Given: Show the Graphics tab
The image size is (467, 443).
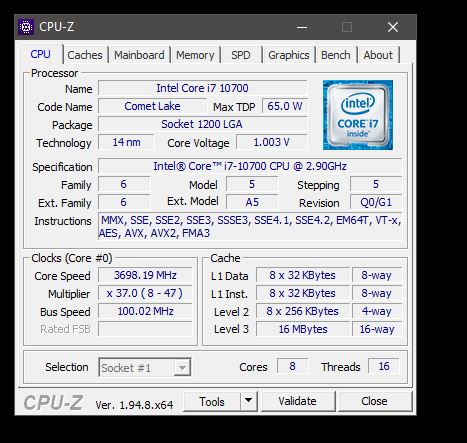Looking at the screenshot, I should tap(289, 55).
